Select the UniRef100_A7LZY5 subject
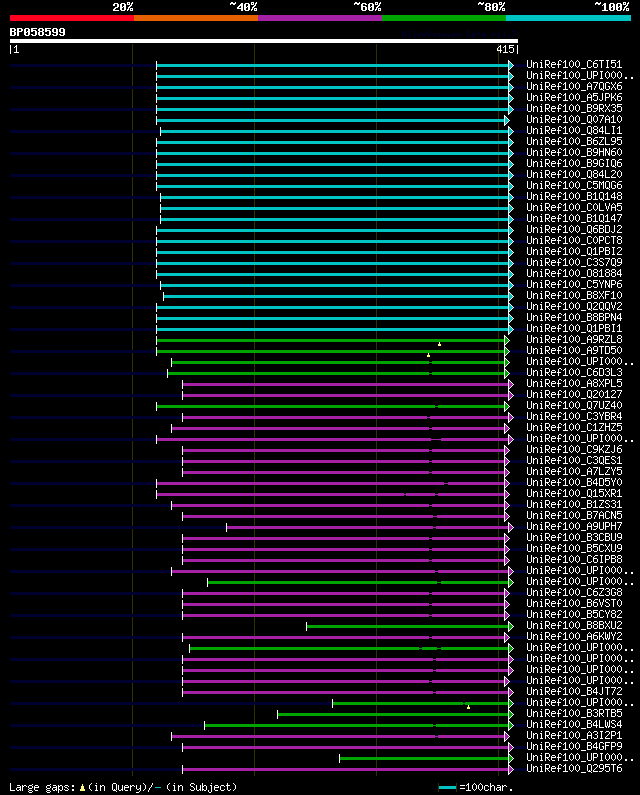This screenshot has width=640, height=795. [574, 471]
